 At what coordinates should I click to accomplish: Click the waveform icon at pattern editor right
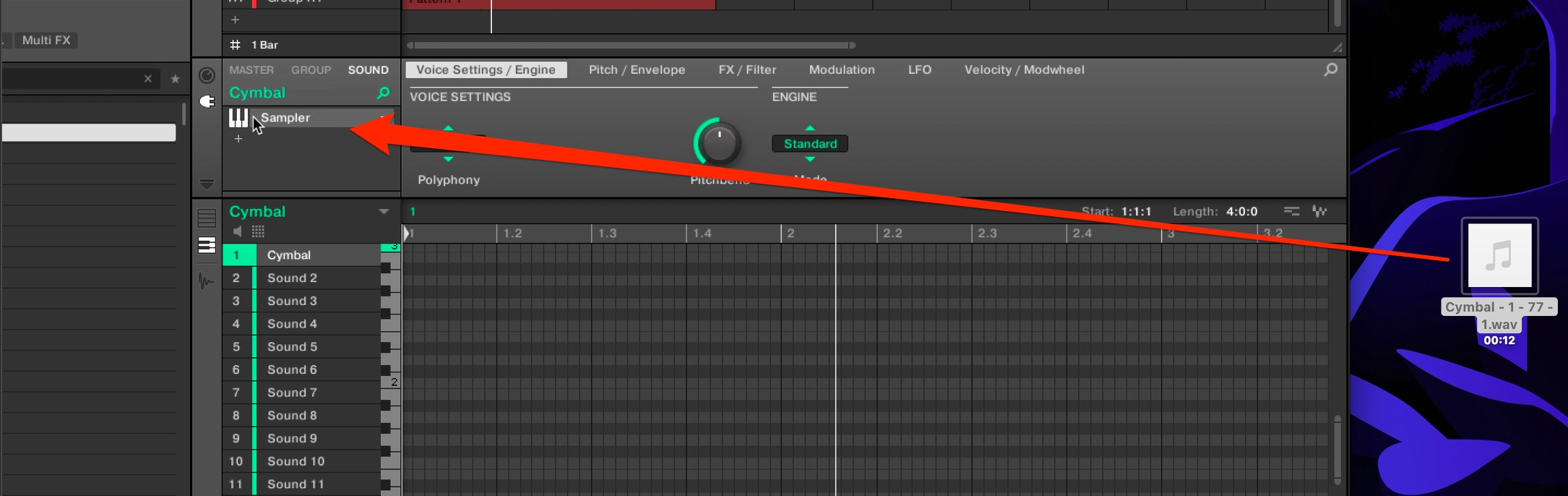click(x=1319, y=211)
